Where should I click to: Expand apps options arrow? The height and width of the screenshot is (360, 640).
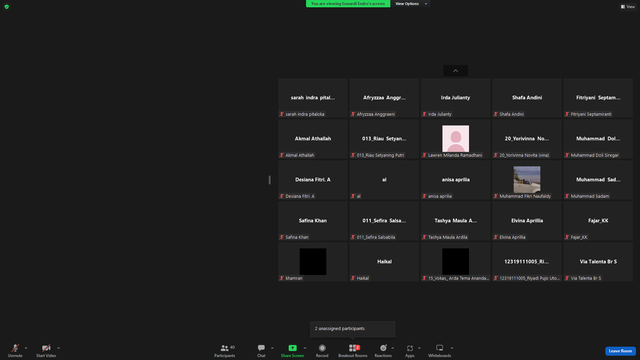pyautogui.click(x=419, y=348)
